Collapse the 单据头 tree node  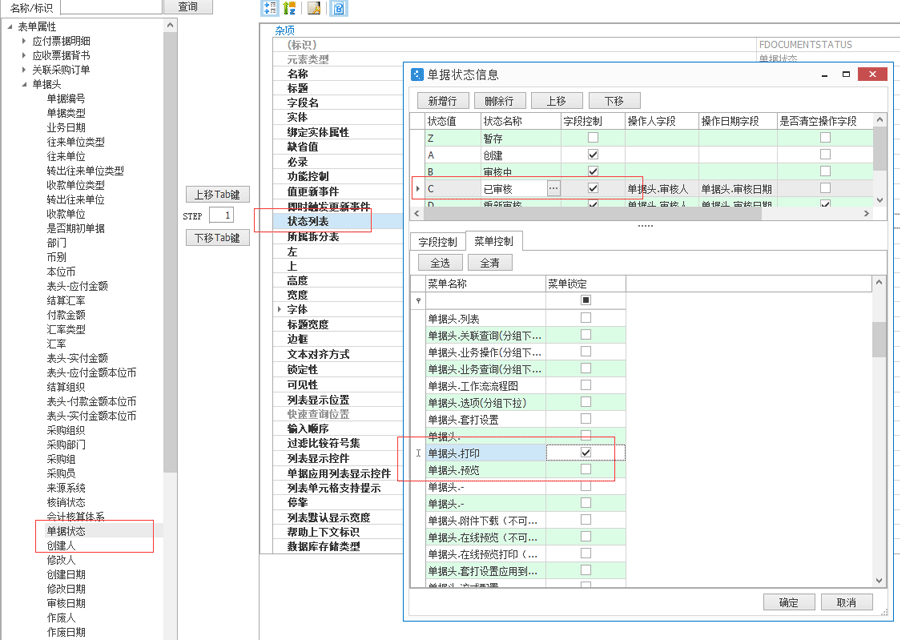[24, 84]
